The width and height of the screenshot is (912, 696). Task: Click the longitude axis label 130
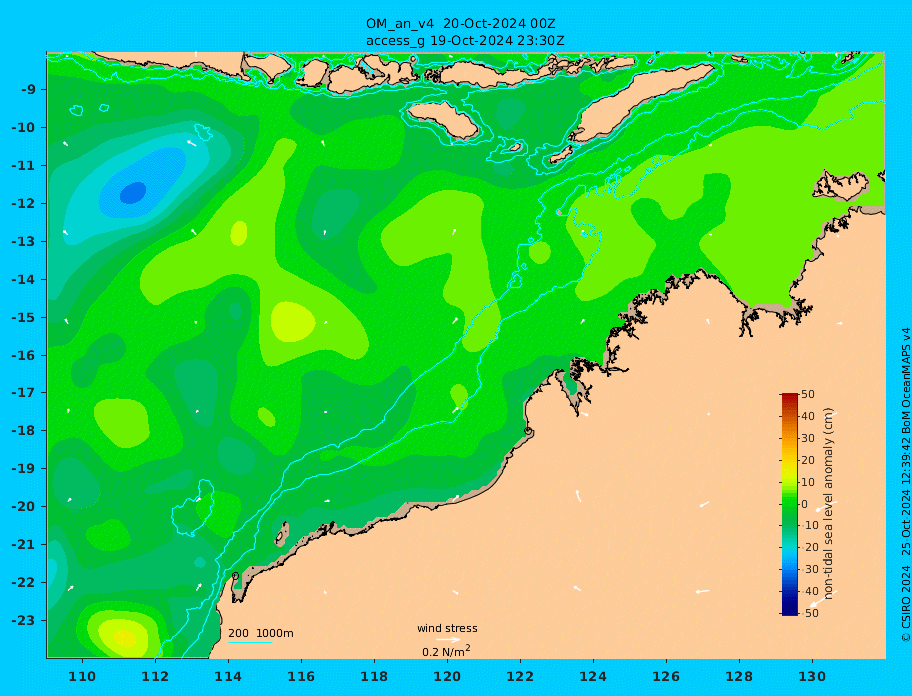click(812, 677)
